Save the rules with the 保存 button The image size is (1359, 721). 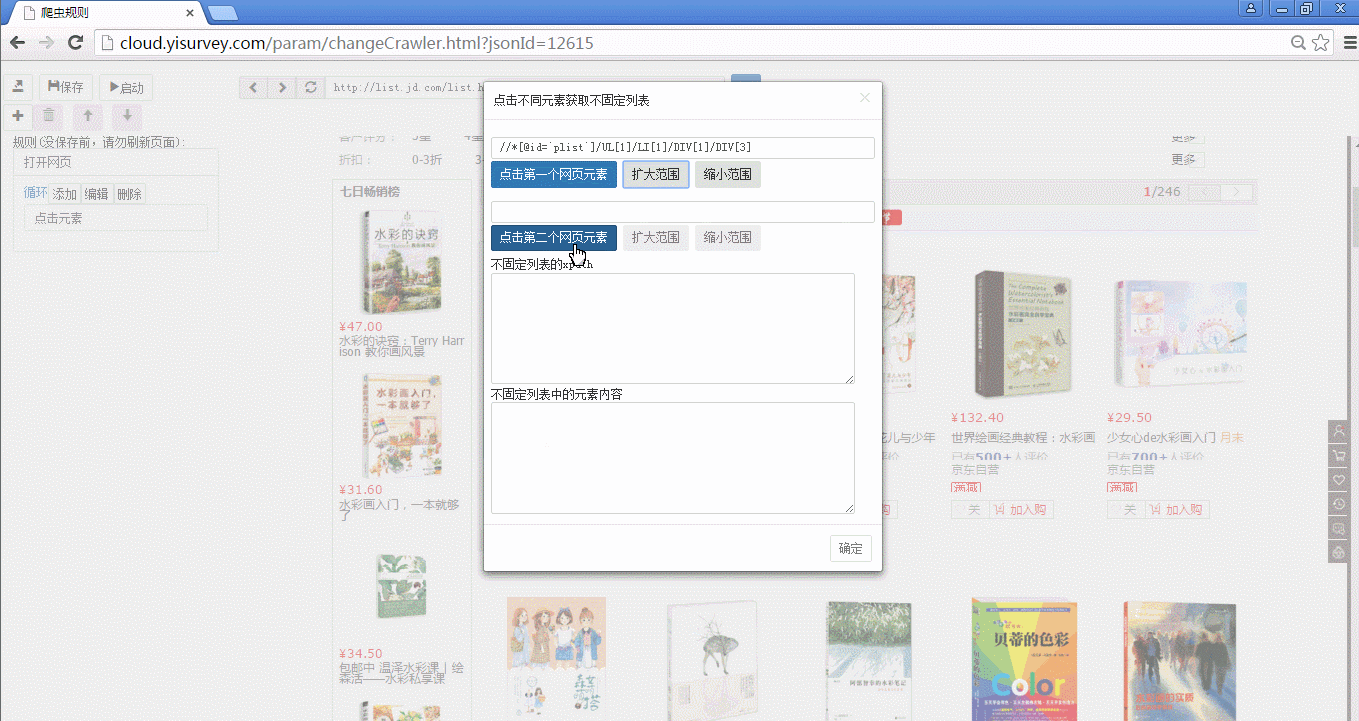[66, 87]
